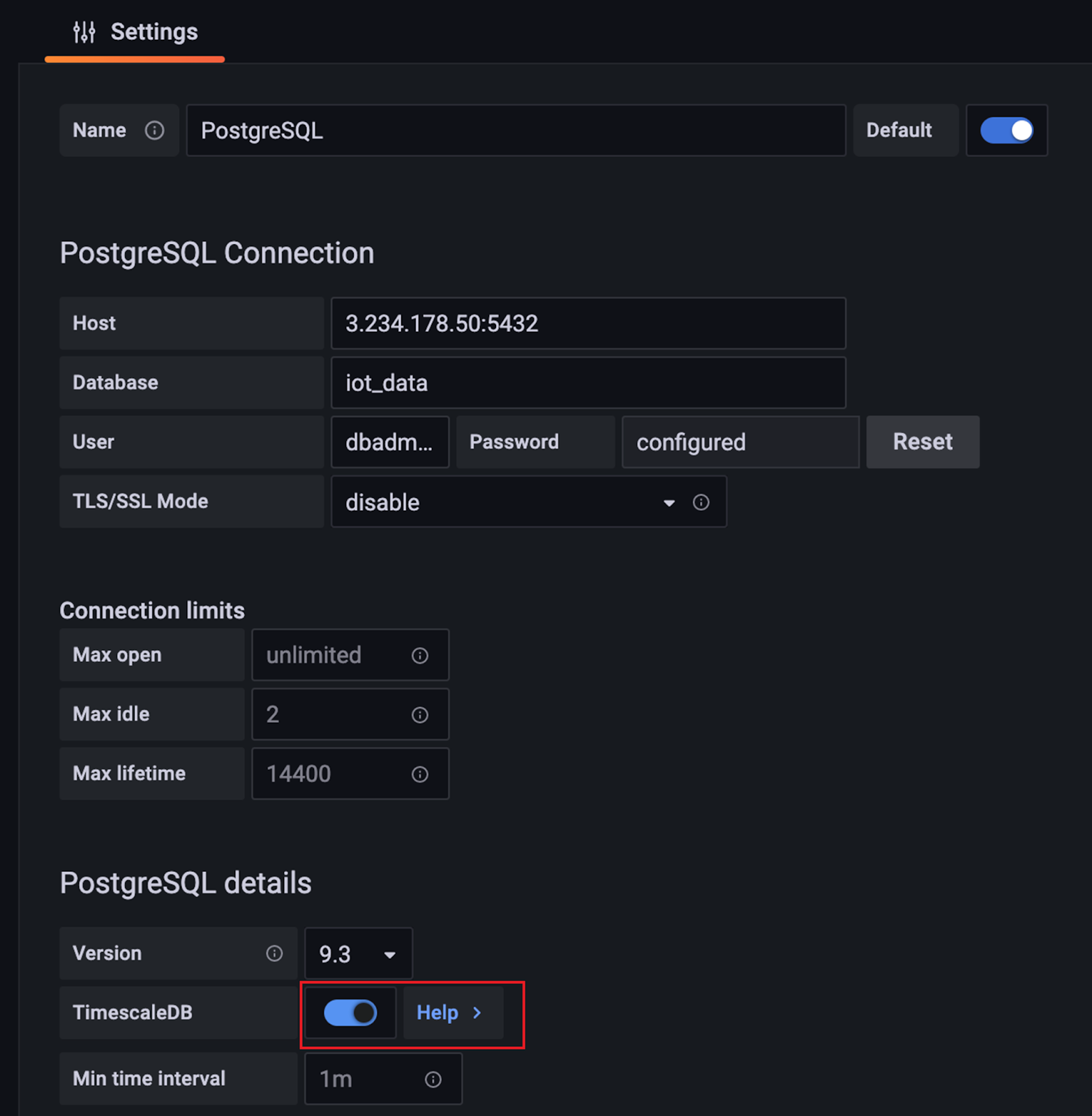The image size is (1092, 1116).
Task: Click the sliders icon beside Settings
Action: tap(84, 32)
